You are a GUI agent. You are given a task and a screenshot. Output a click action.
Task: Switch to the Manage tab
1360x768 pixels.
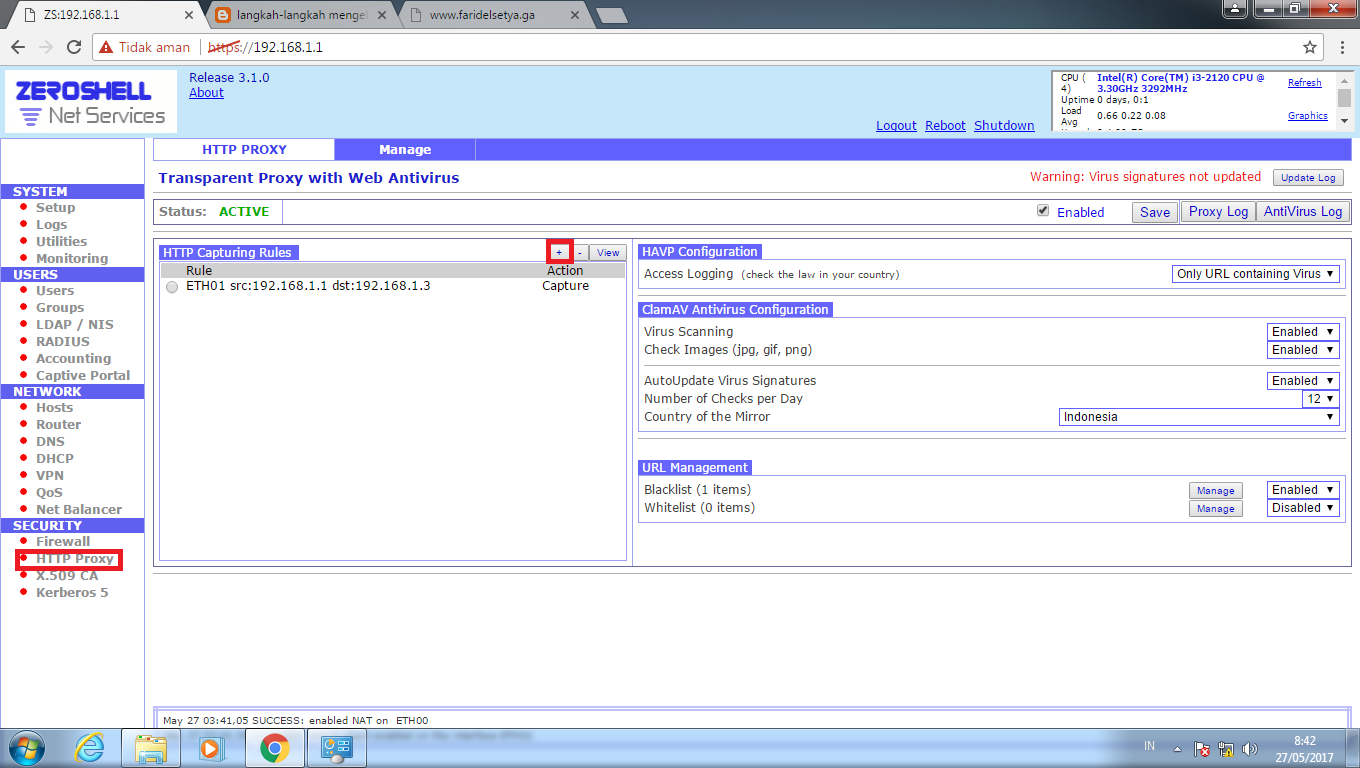404,148
